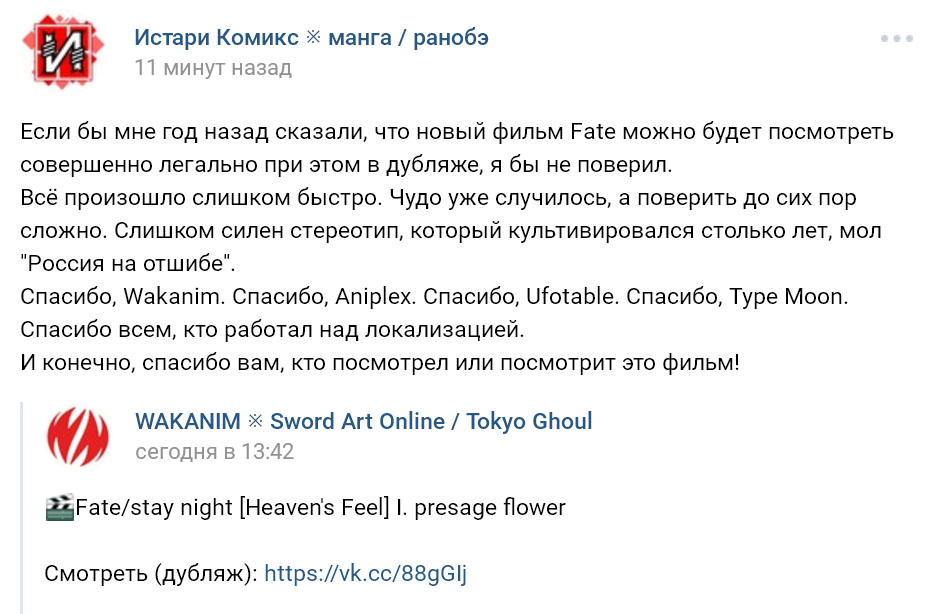Click the 'сегодня в 13:42' repost timestamp
The width and height of the screenshot is (940, 614).
point(215,452)
